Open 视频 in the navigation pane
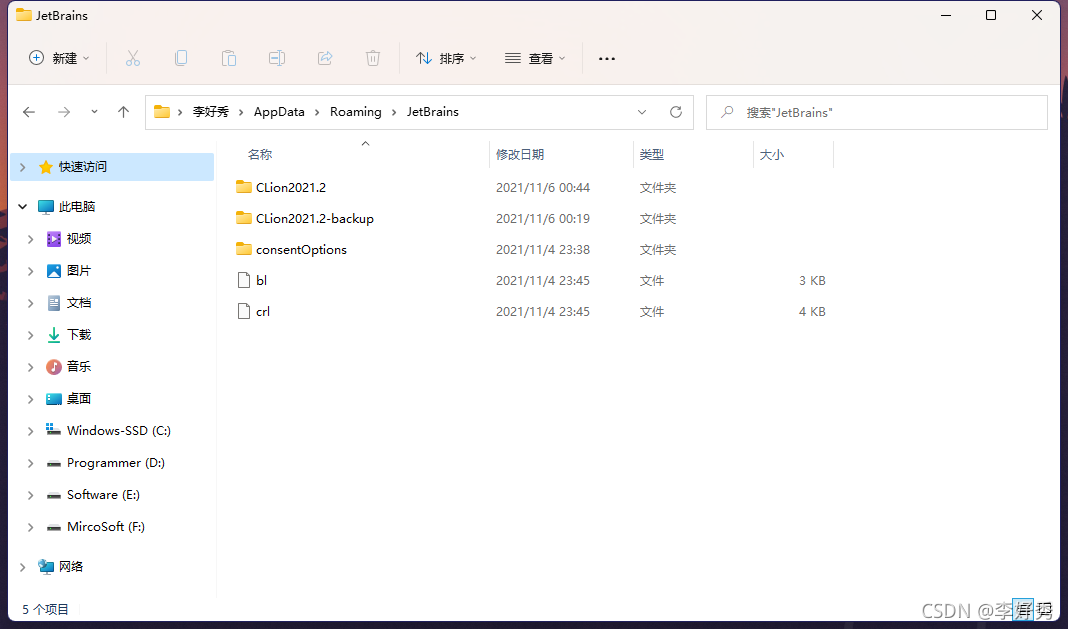The width and height of the screenshot is (1068, 629). [78, 239]
